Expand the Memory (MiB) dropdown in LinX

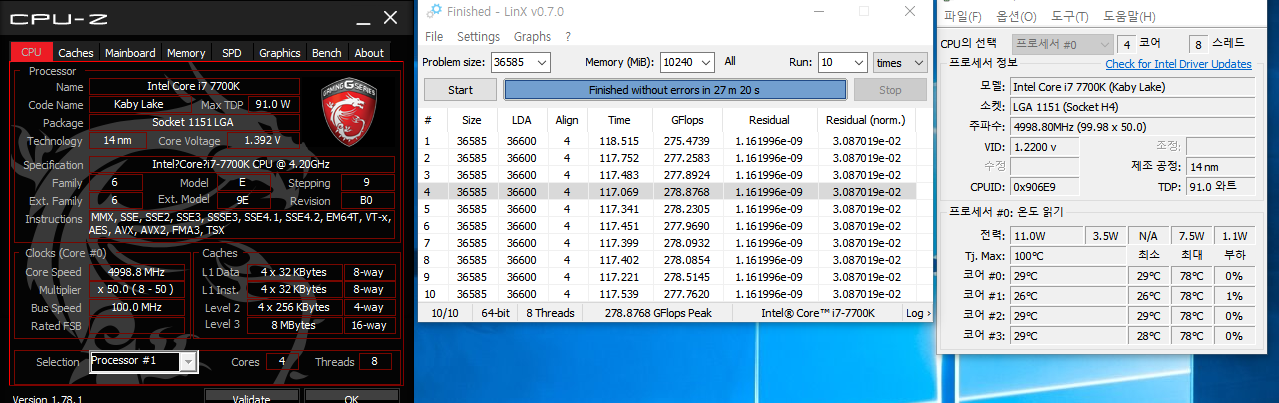pos(705,62)
